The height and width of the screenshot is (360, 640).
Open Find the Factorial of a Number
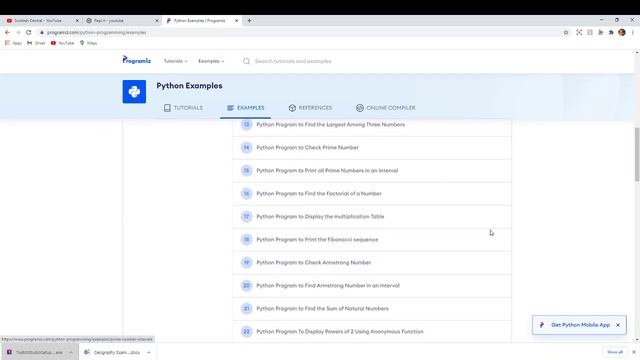coord(372,193)
